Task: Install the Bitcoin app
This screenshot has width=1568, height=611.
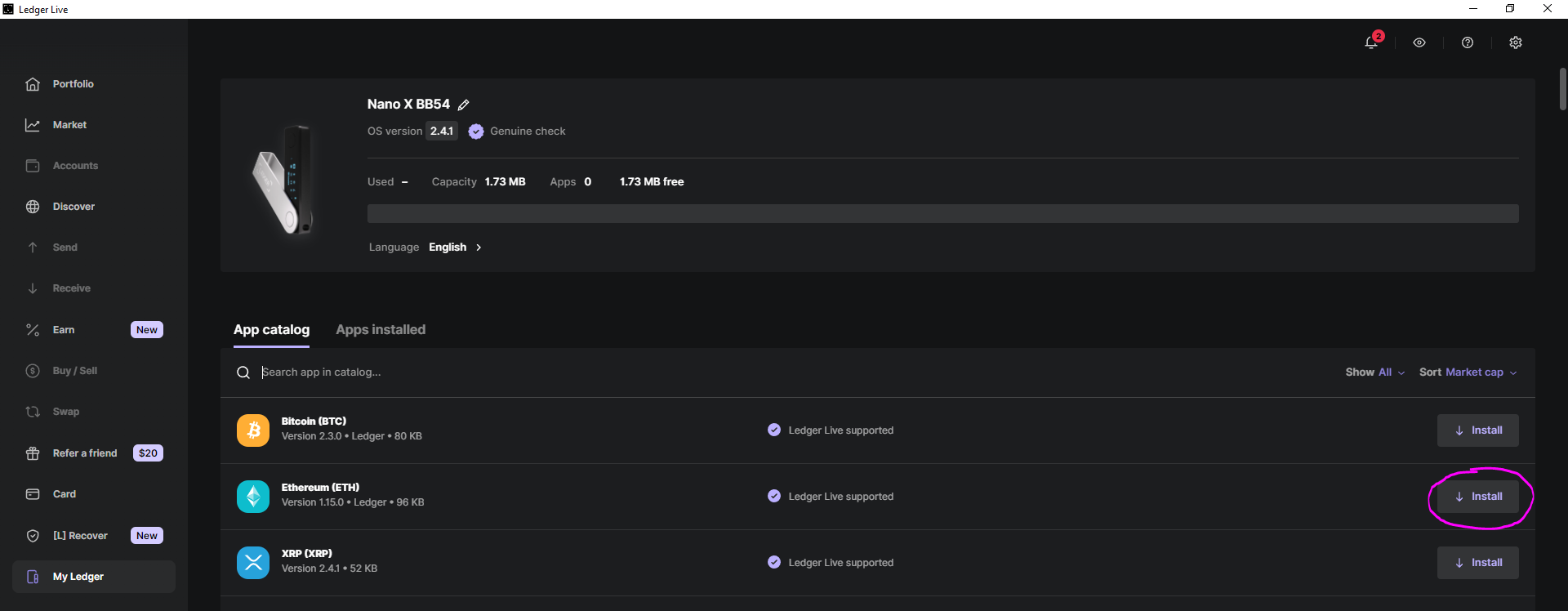Action: click(1478, 430)
